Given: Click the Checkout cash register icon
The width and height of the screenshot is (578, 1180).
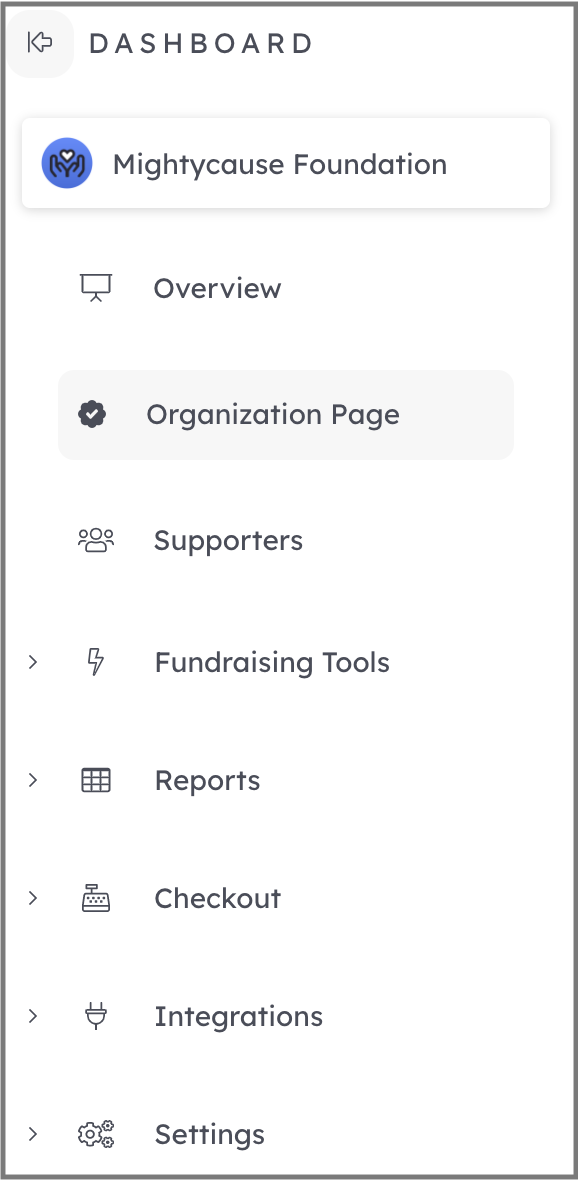Looking at the screenshot, I should (x=96, y=898).
